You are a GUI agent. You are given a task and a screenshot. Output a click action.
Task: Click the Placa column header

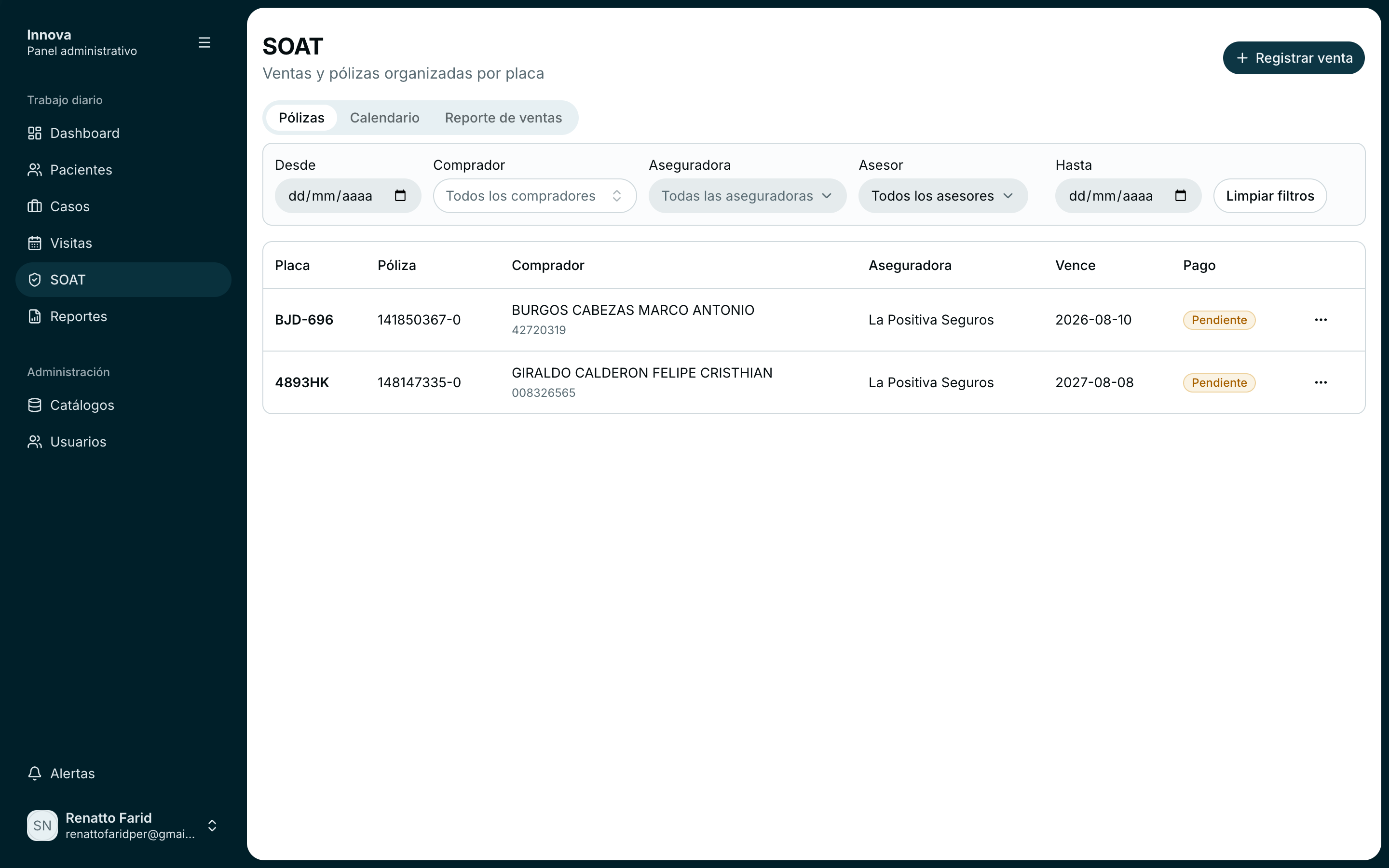pyautogui.click(x=292, y=265)
